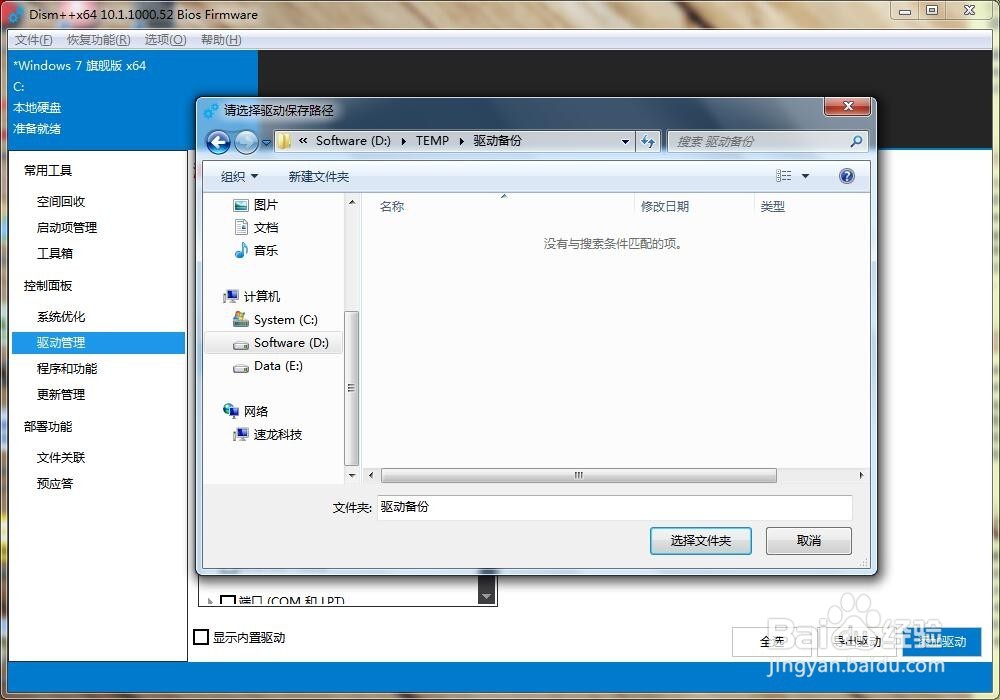The height and width of the screenshot is (700, 1000).
Task: Check the 端口 (COM 和 LPT) option
Action: (227, 599)
